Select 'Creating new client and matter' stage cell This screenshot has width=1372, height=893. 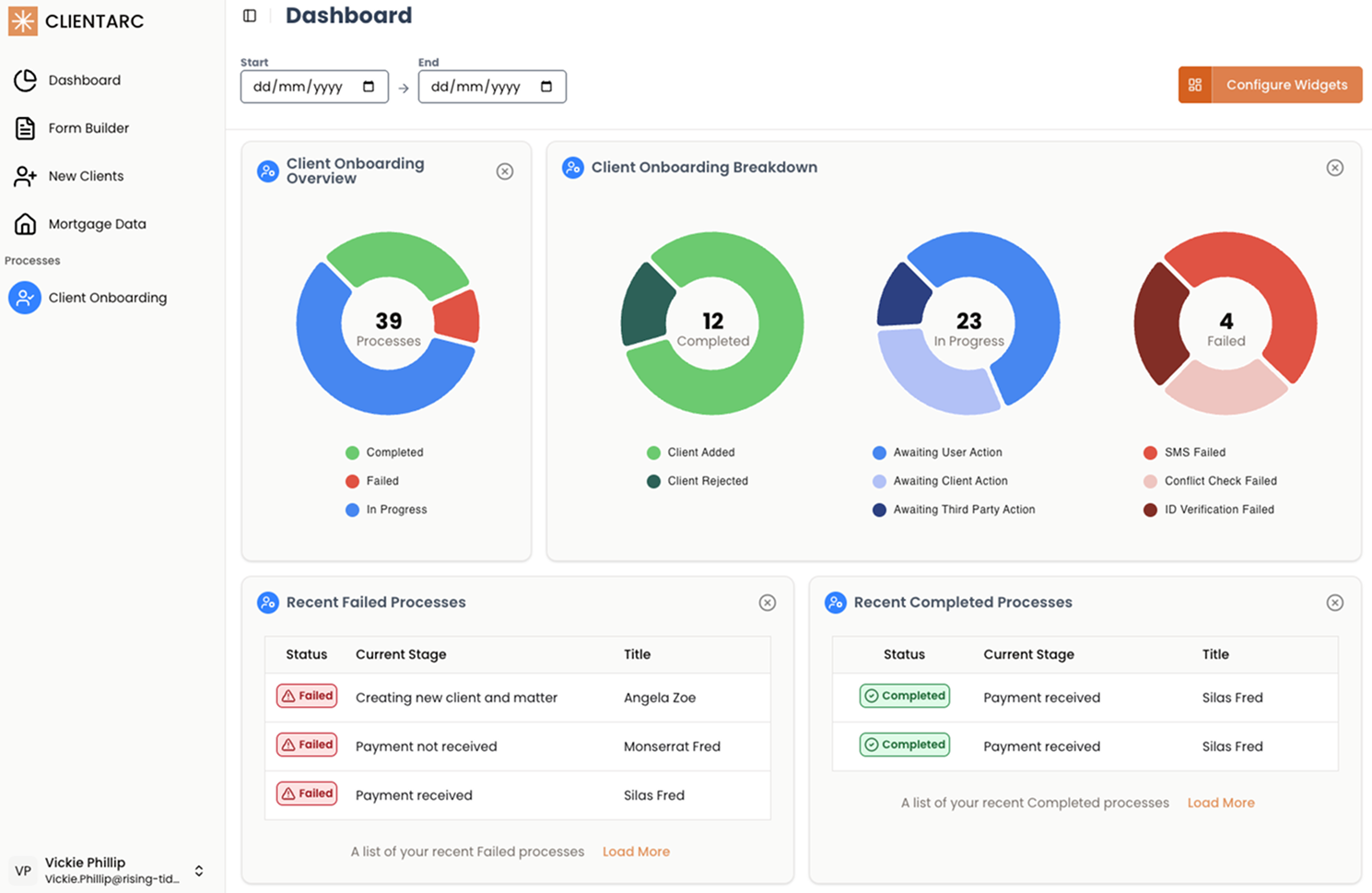[x=456, y=698]
